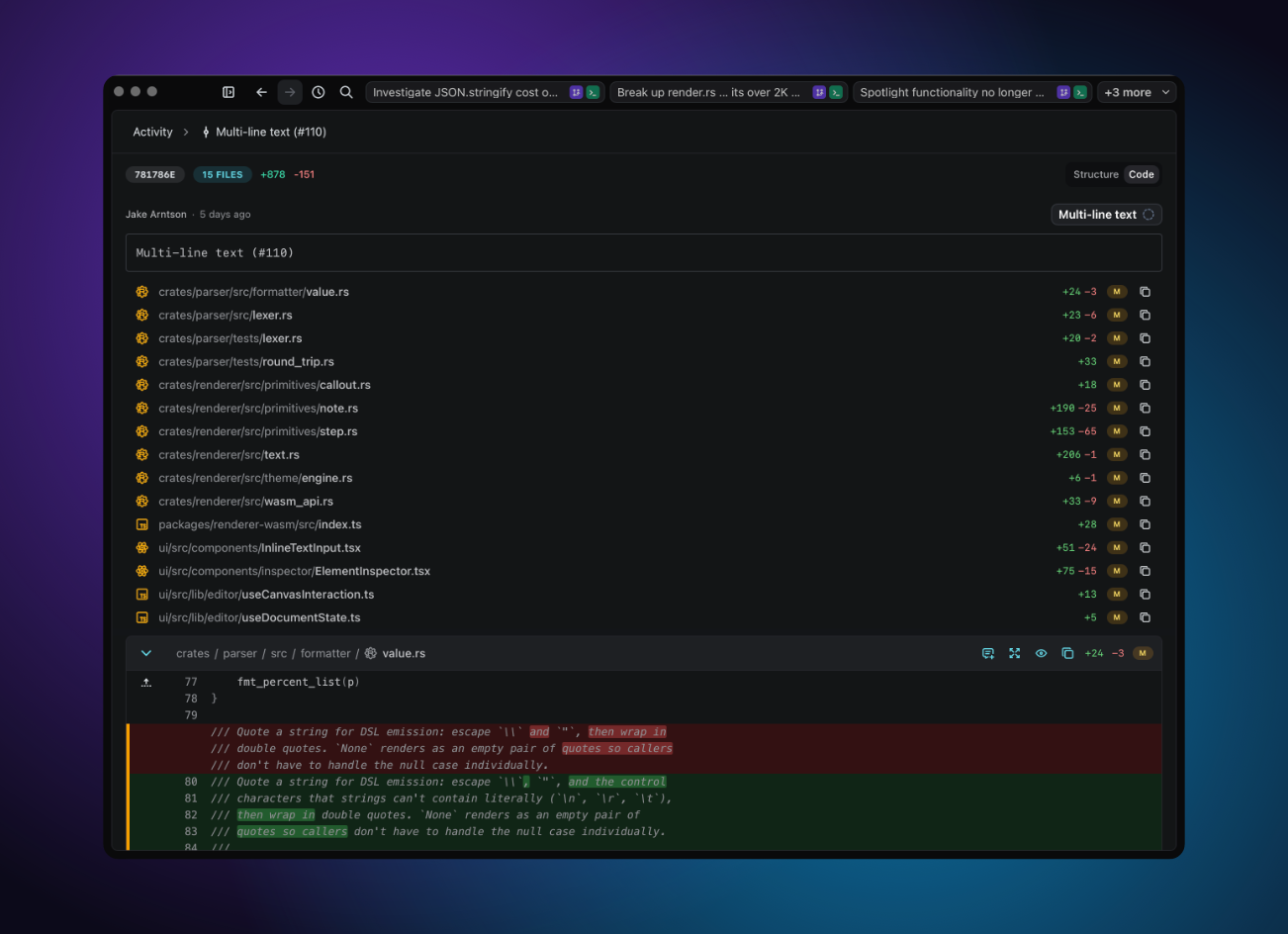
Task: Click the commit message text box
Action: click(643, 252)
